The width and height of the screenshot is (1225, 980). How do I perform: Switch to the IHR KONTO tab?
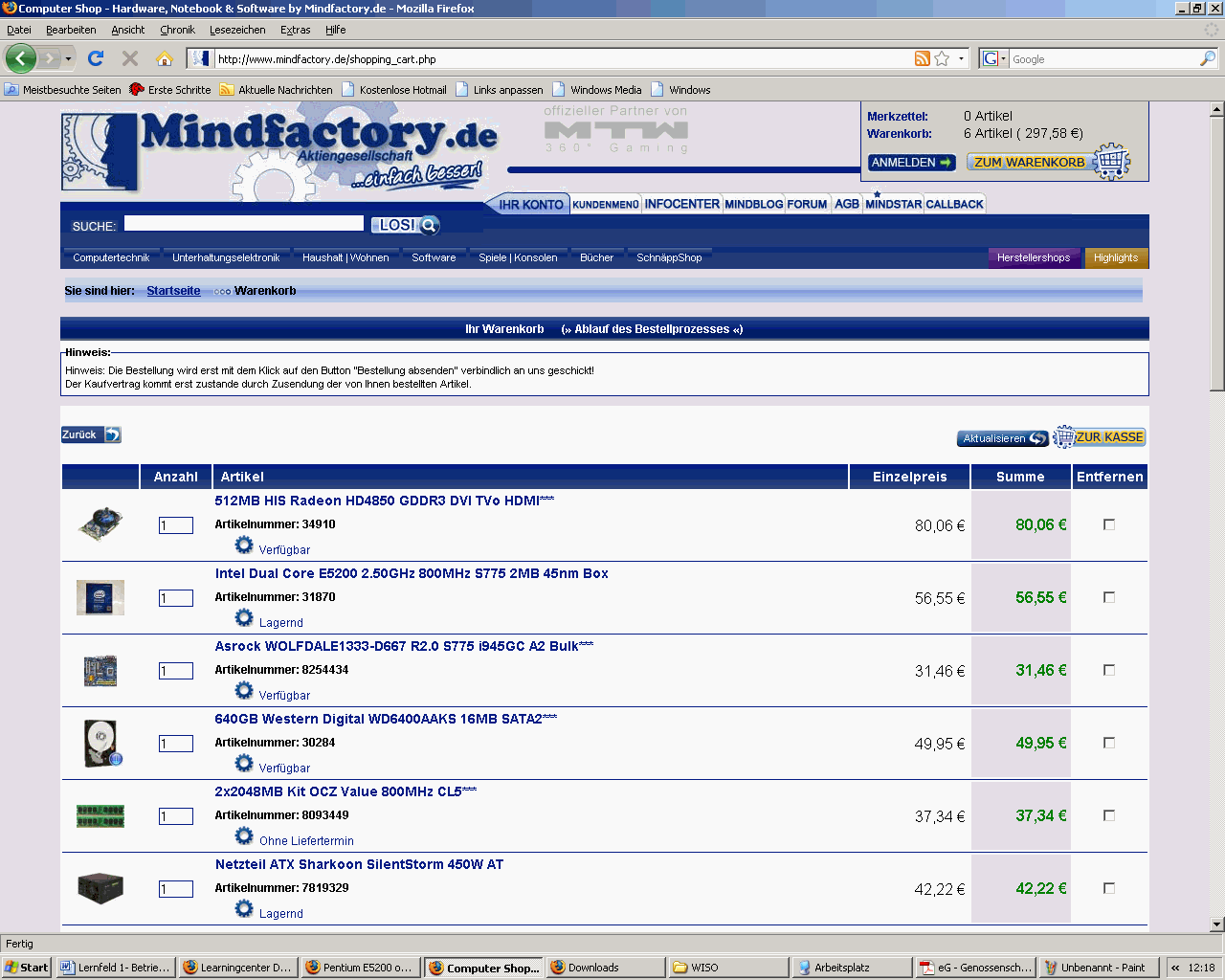(x=530, y=204)
